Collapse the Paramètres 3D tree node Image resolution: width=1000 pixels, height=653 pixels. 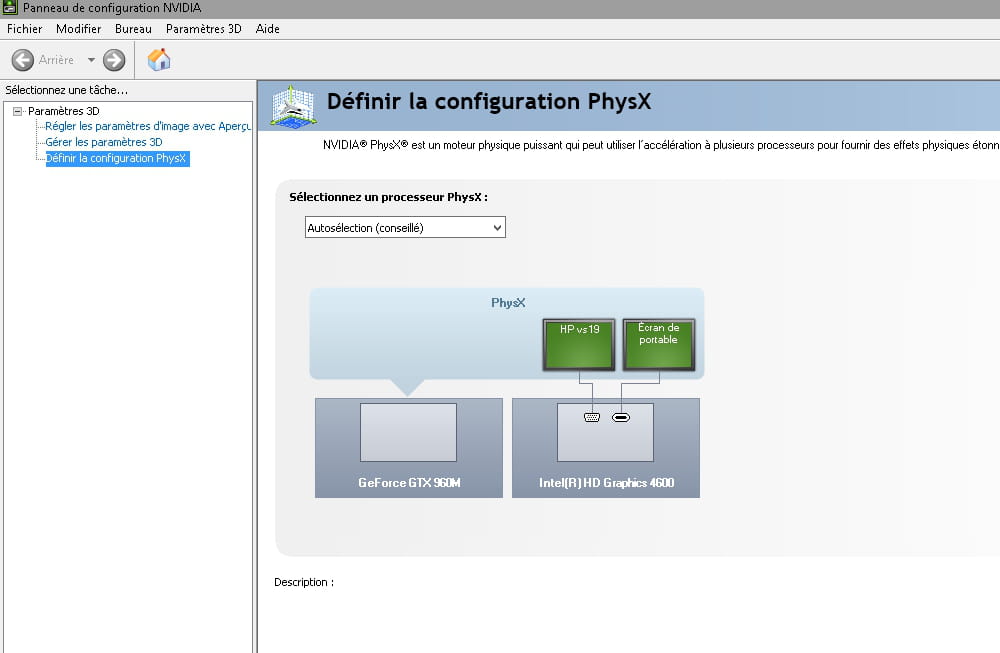point(17,111)
